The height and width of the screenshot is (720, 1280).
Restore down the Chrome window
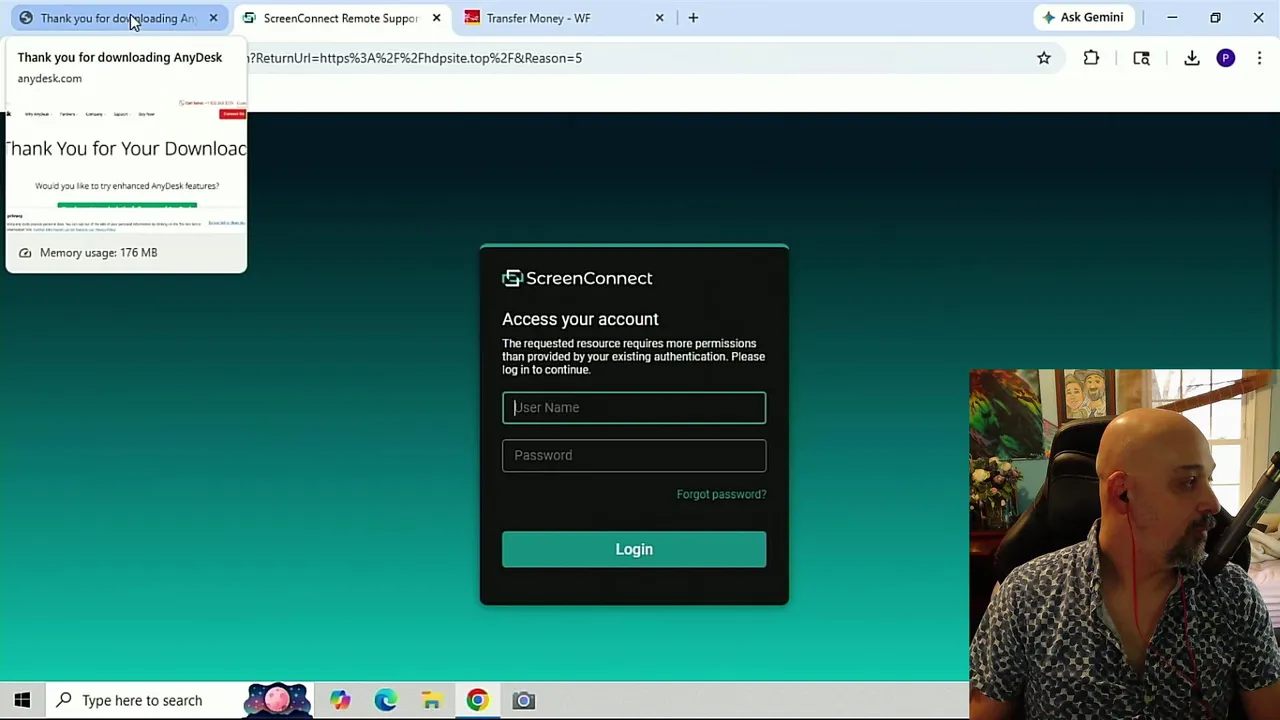(1215, 17)
